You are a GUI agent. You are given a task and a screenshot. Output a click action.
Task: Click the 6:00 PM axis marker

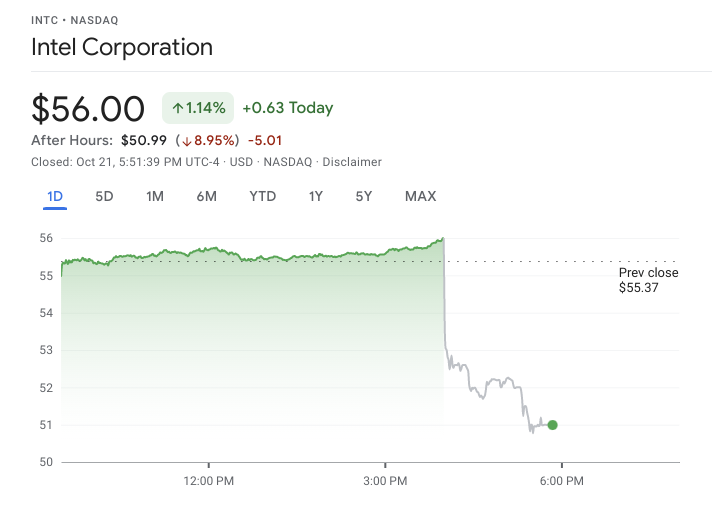coord(562,481)
